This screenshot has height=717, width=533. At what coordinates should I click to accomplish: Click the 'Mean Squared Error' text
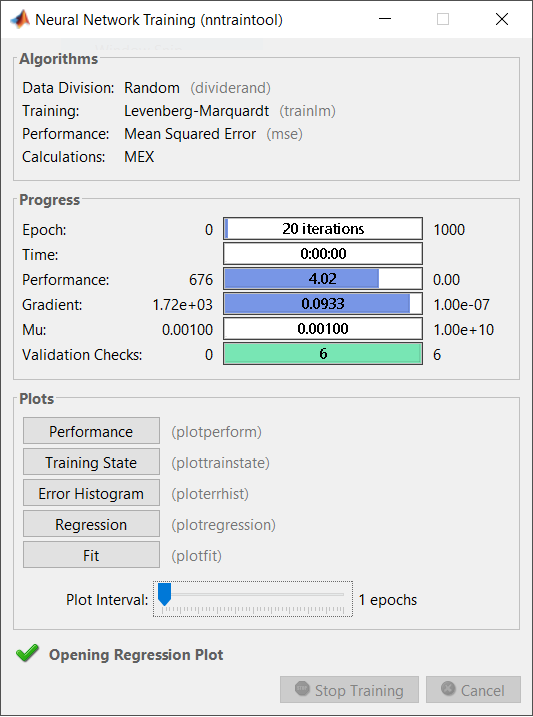click(x=190, y=134)
